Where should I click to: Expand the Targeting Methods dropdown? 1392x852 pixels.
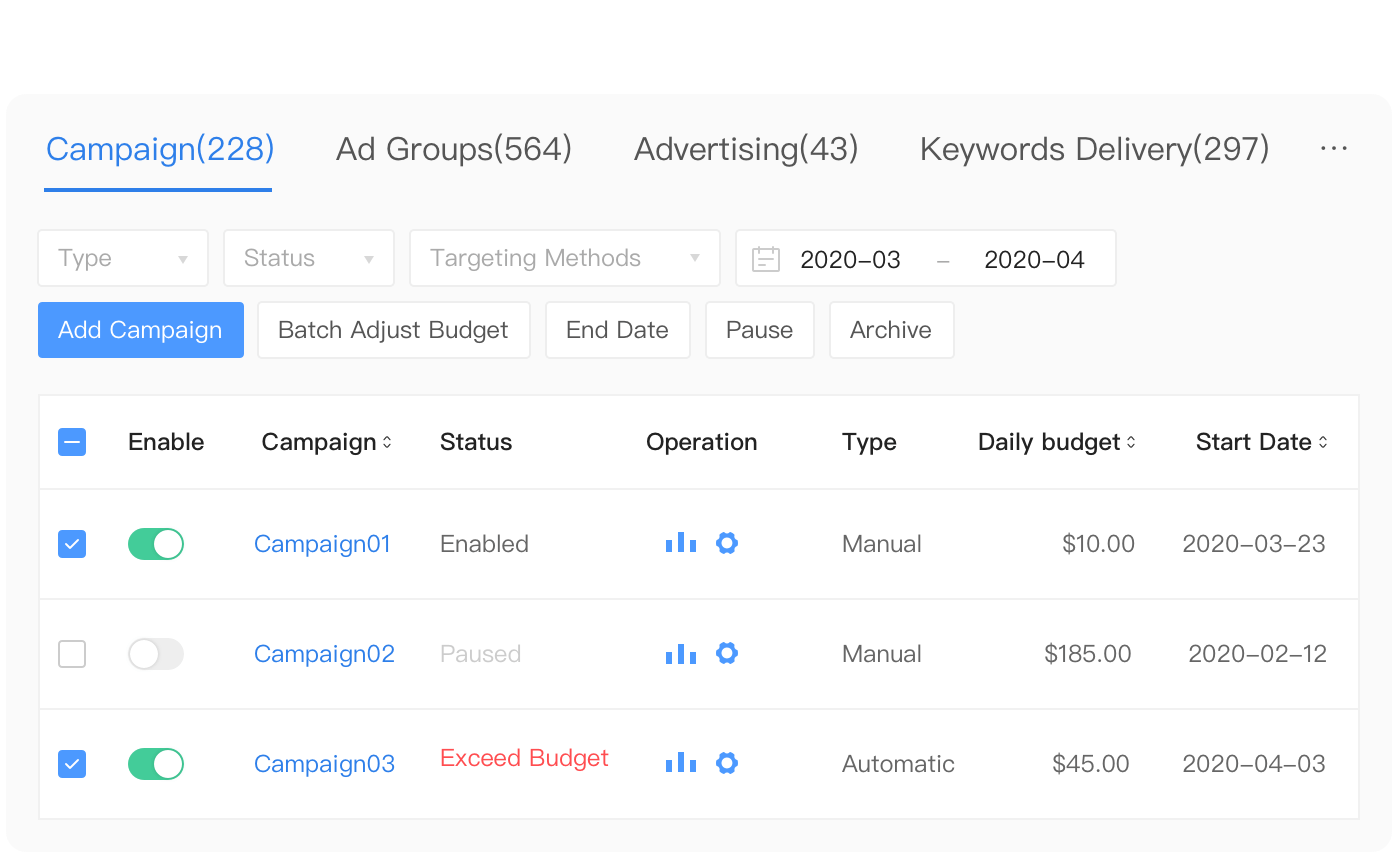point(565,258)
